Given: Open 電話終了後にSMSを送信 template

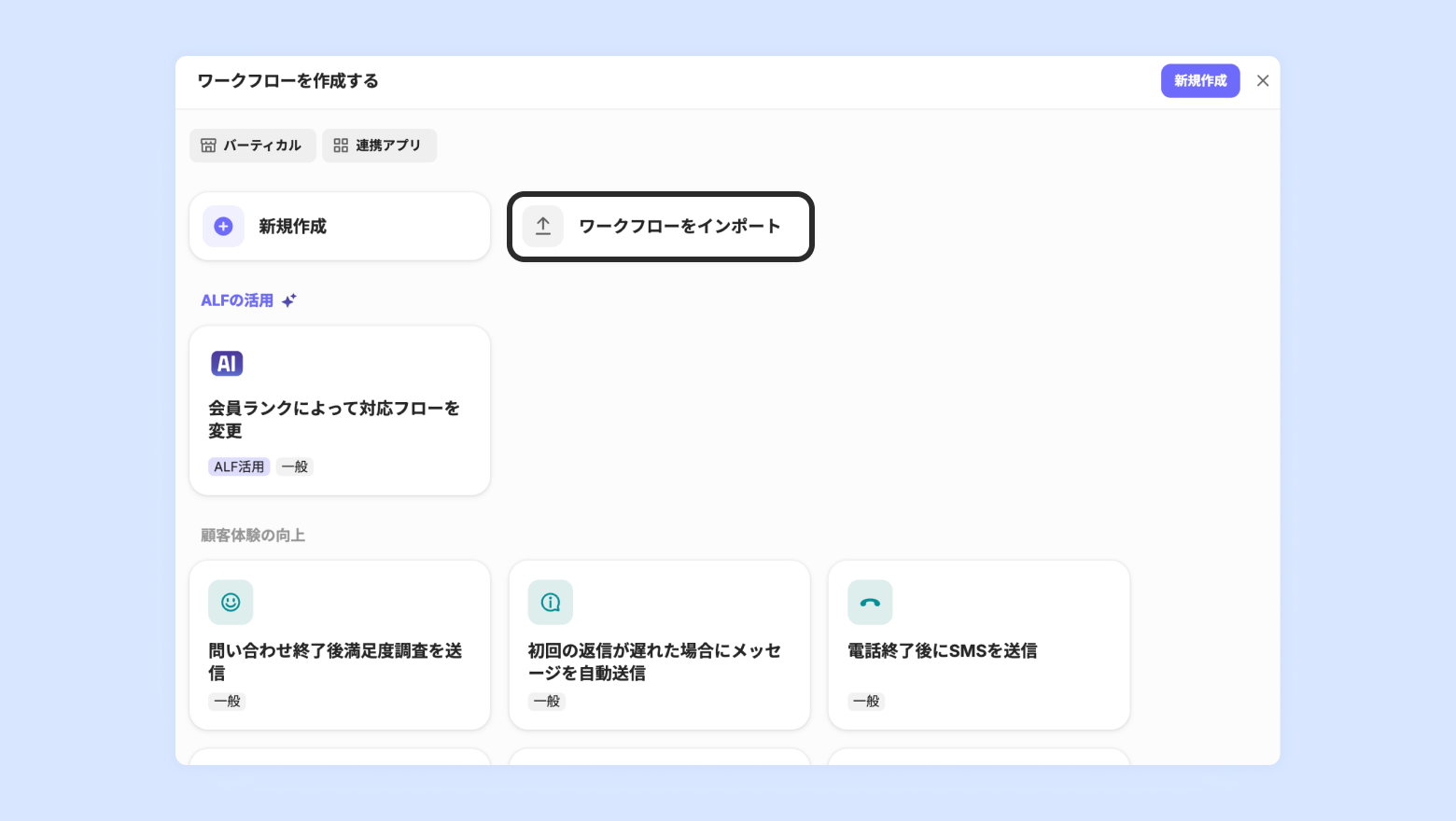Looking at the screenshot, I should point(979,645).
